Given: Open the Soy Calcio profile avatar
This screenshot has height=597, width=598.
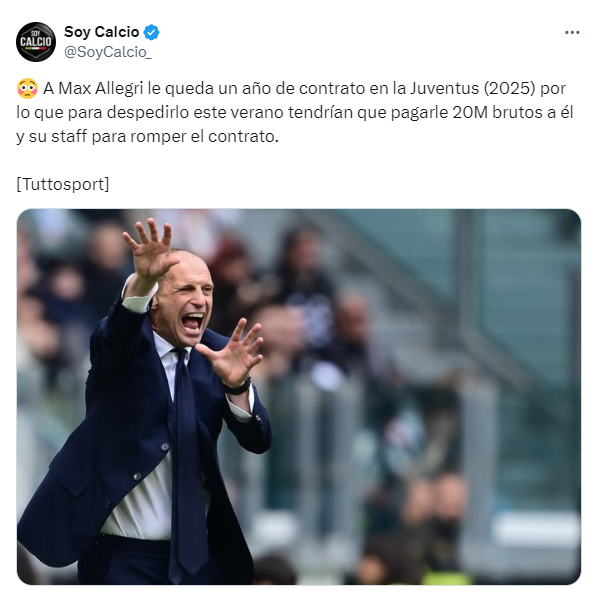Looking at the screenshot, I should pyautogui.click(x=36, y=42).
